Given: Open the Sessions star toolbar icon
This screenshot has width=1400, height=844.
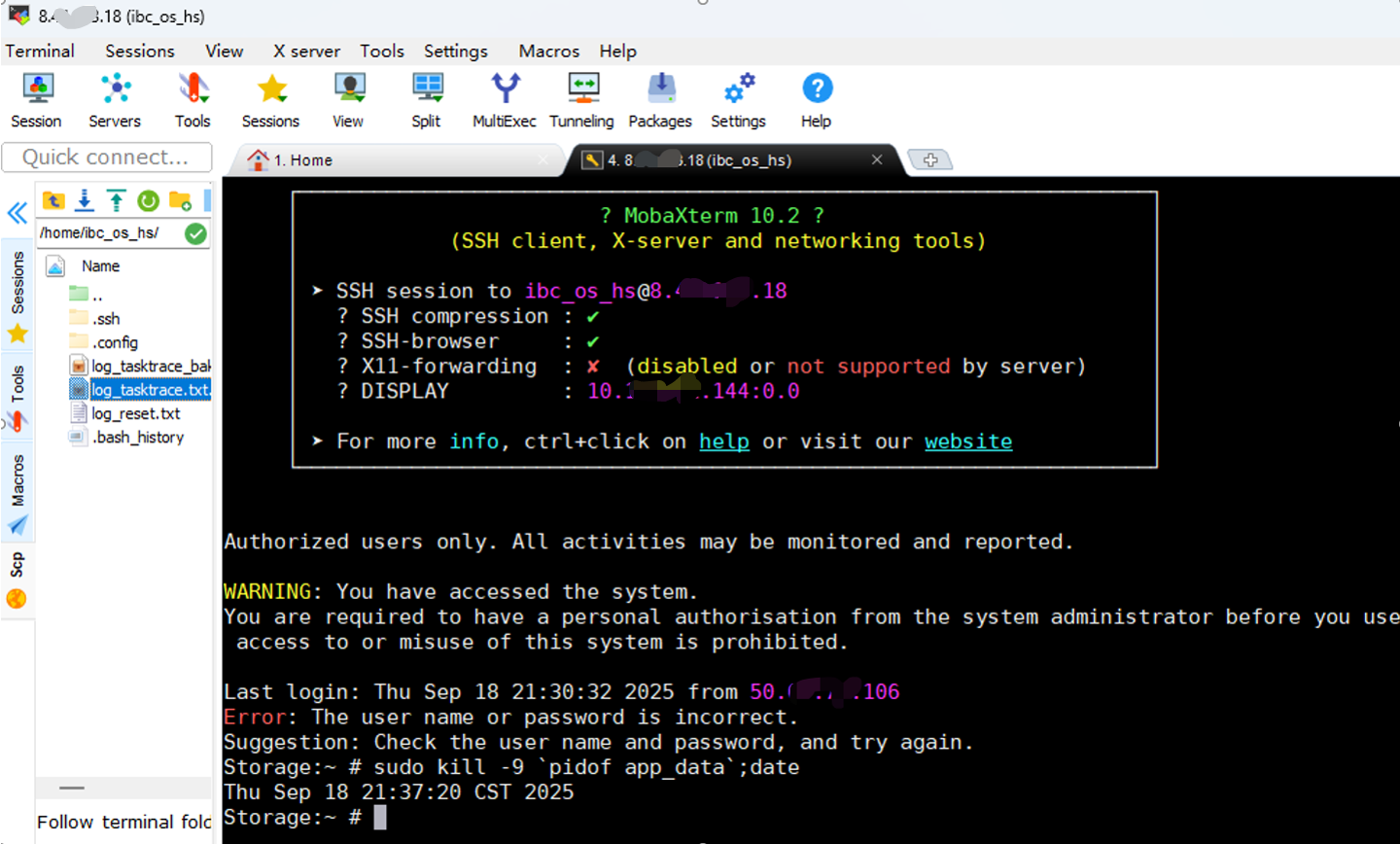Looking at the screenshot, I should click(x=270, y=100).
